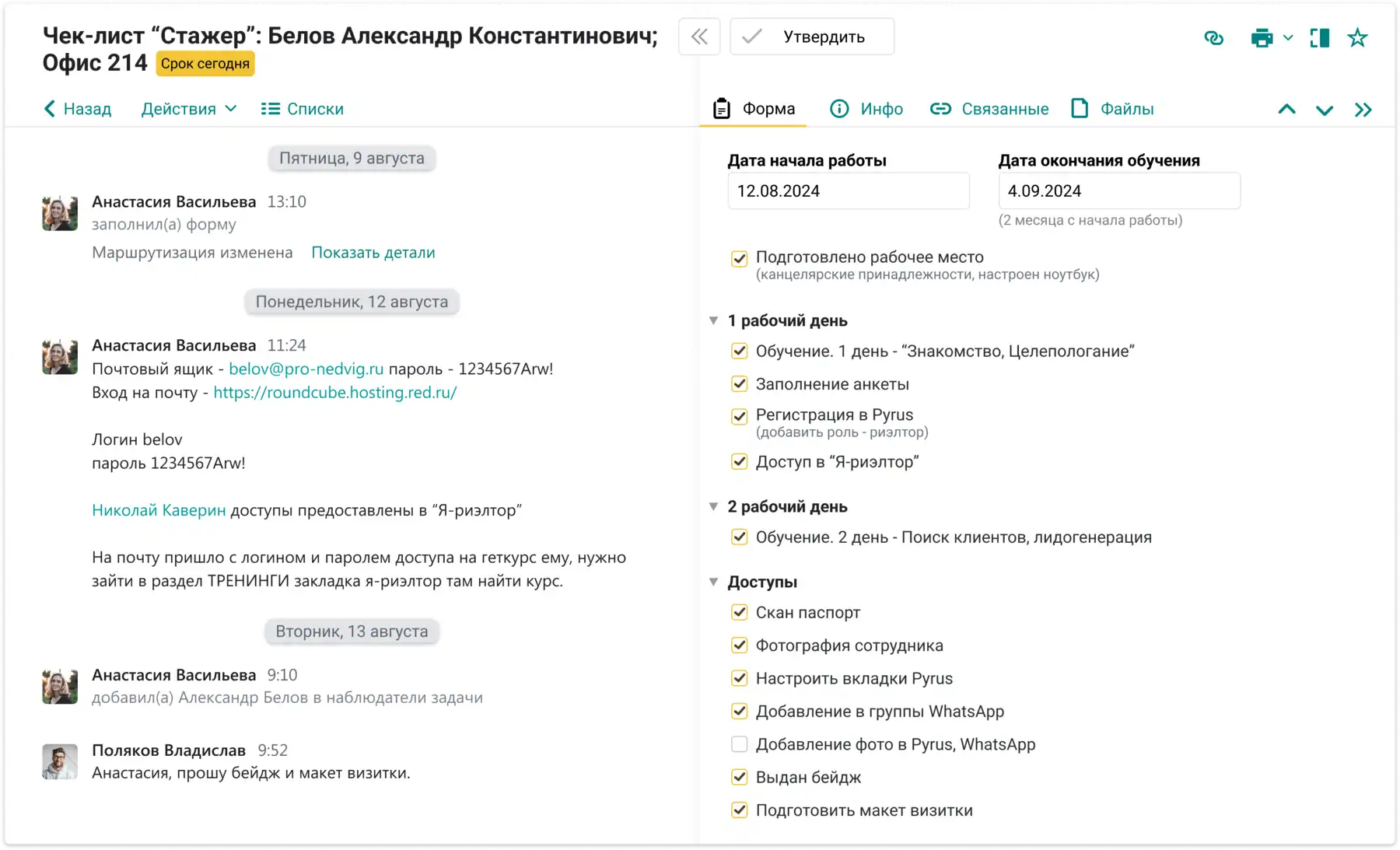Image resolution: width=1400 pixels, height=850 pixels.
Task: Click 'Показать детали' link
Action: 373,253
